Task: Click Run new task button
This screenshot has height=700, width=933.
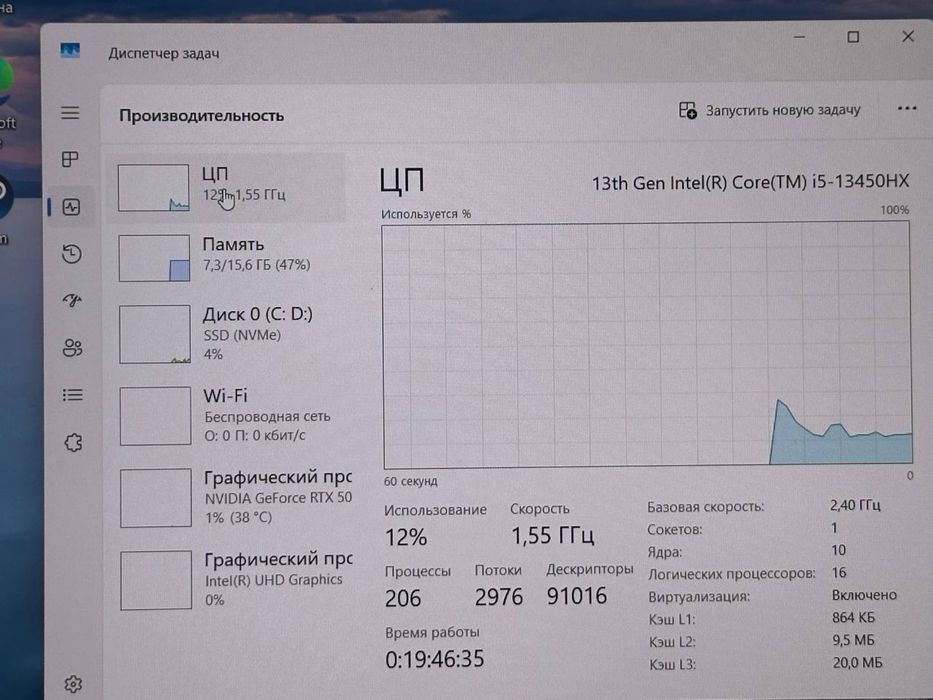Action: click(769, 110)
